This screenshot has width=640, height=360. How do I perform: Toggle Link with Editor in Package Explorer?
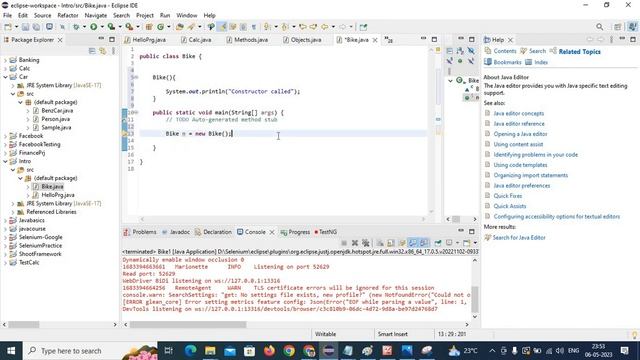(x=102, y=51)
